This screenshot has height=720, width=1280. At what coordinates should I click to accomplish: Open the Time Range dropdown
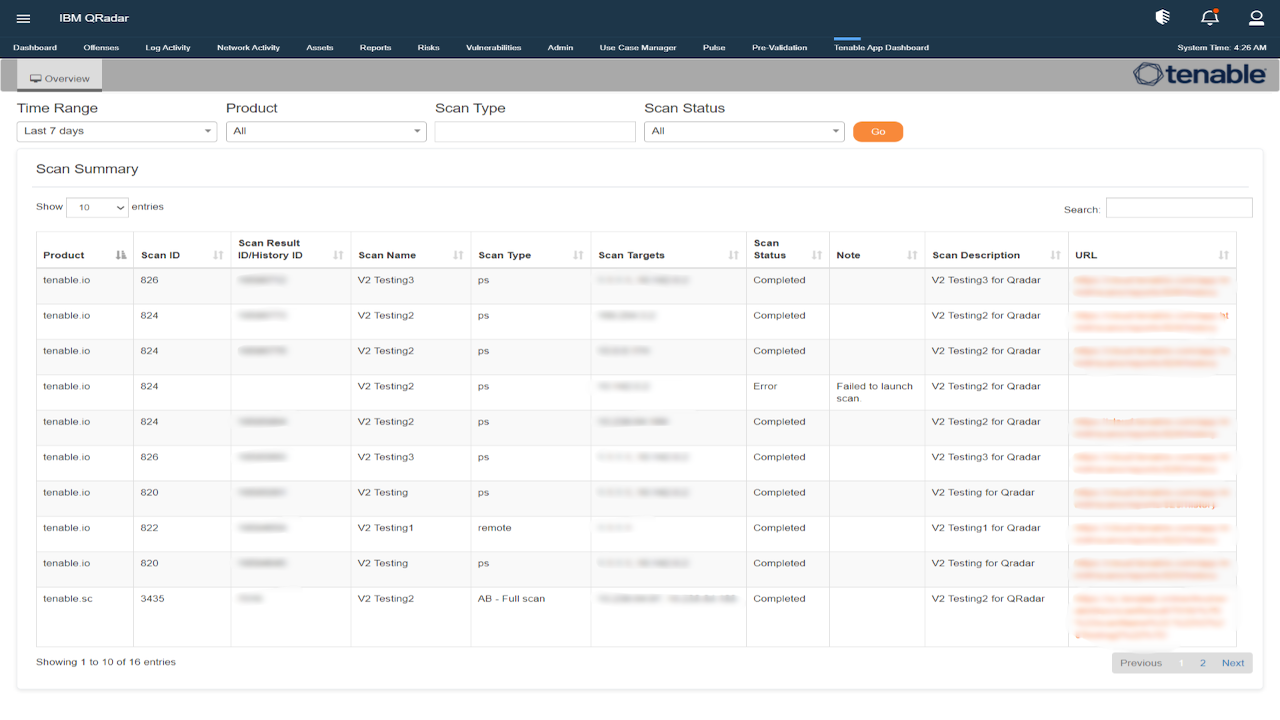(116, 131)
